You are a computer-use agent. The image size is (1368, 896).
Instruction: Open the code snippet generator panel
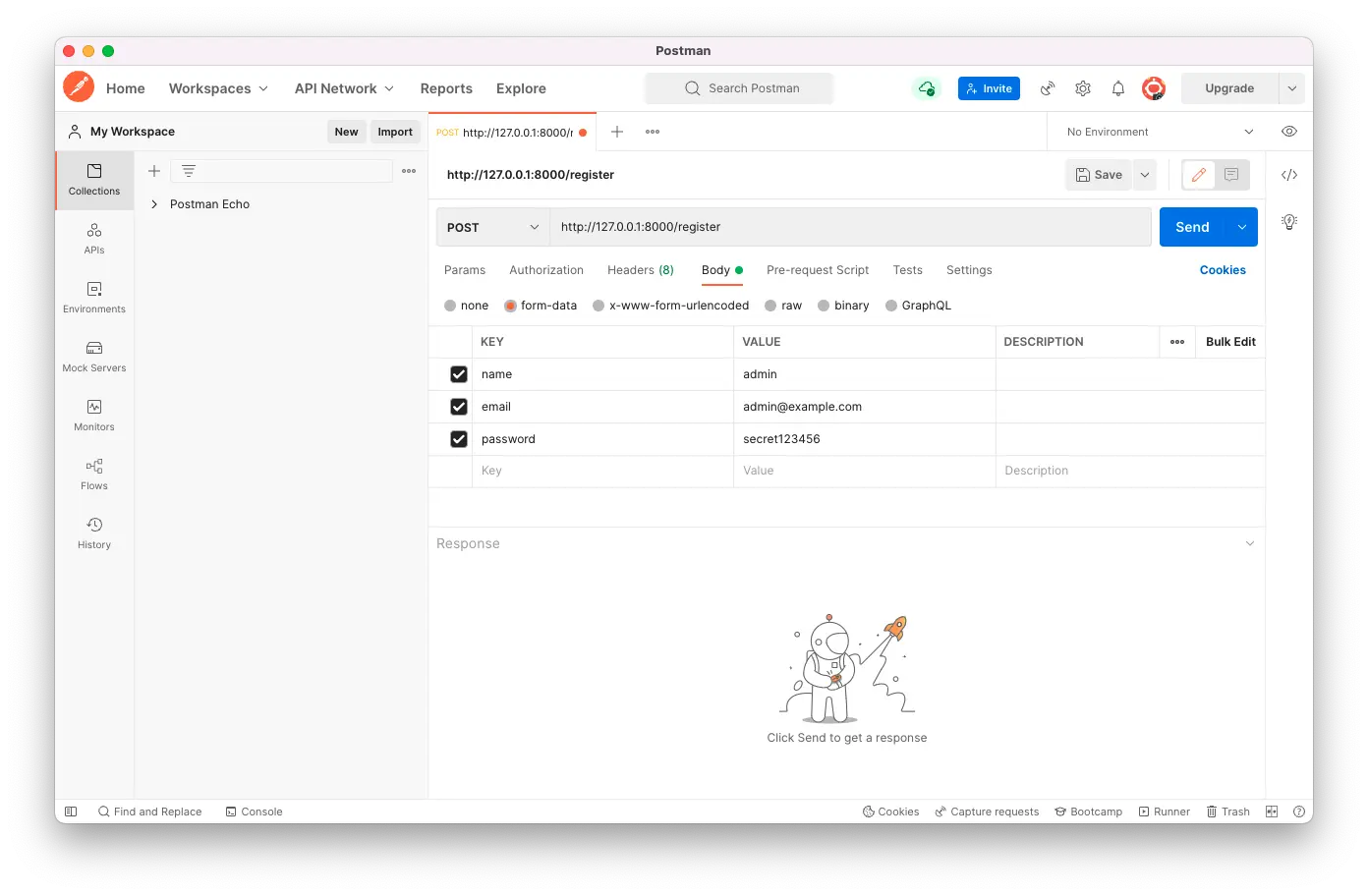(x=1289, y=175)
